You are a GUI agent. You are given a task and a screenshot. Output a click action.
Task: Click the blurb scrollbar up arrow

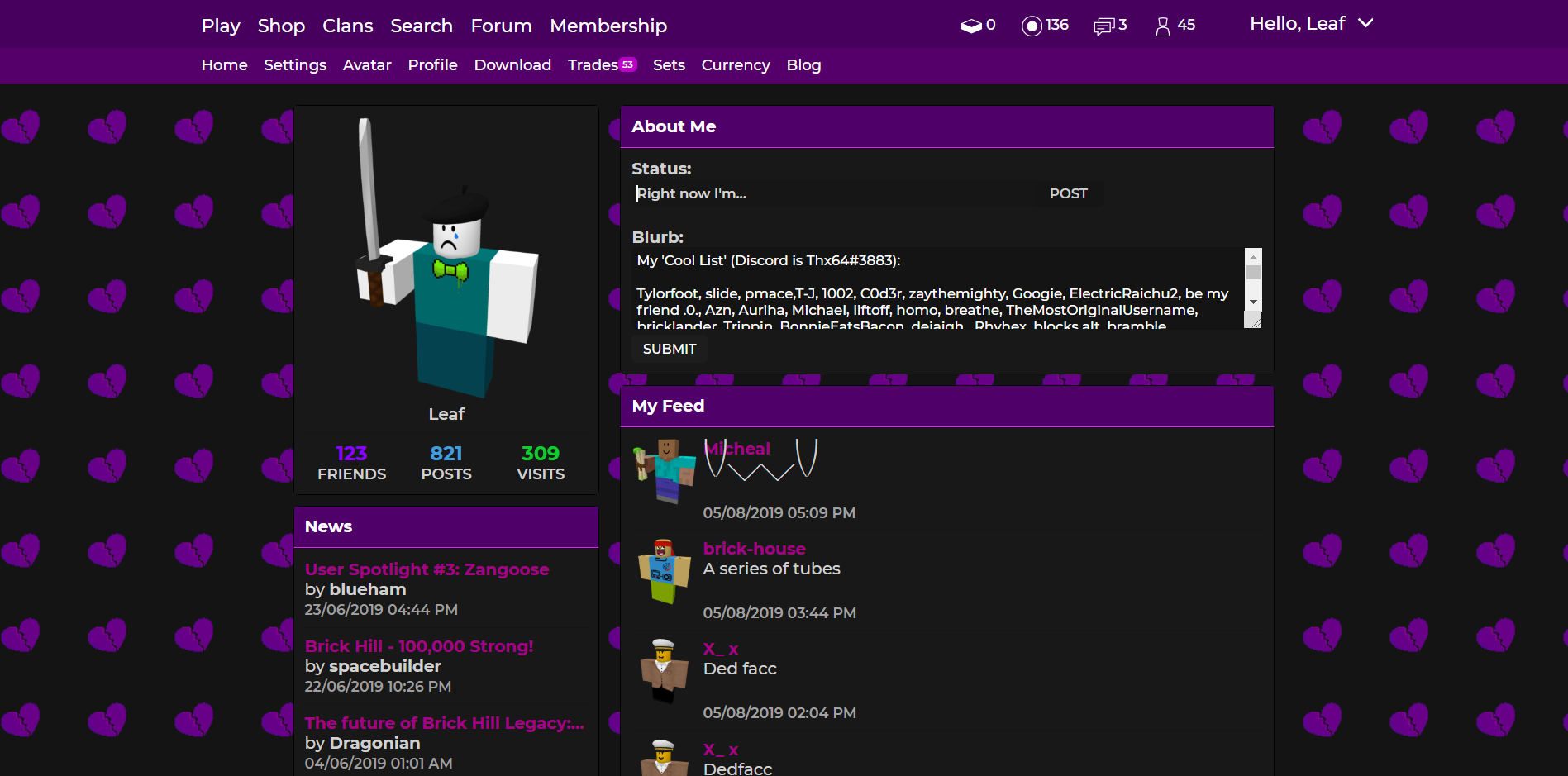(x=1253, y=257)
